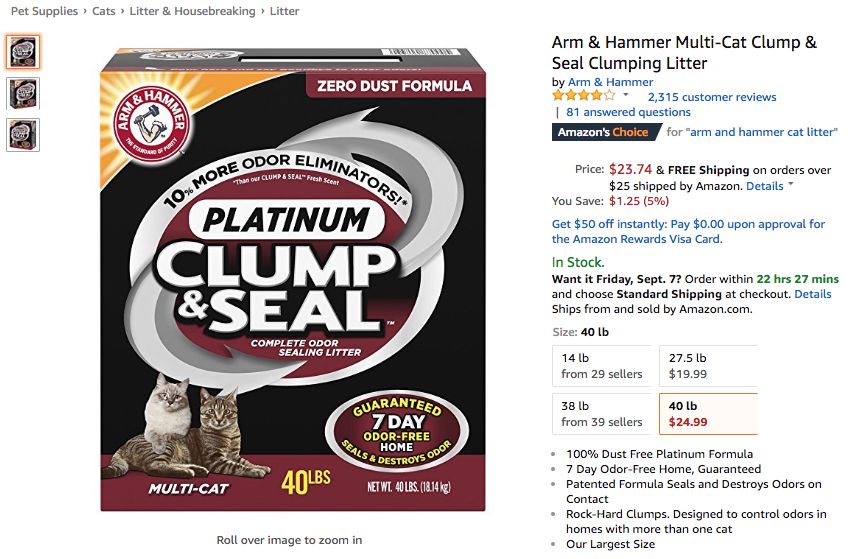This screenshot has height=559, width=855.
Task: Open the "arm and hammer cat litter" search link
Action: [x=763, y=132]
